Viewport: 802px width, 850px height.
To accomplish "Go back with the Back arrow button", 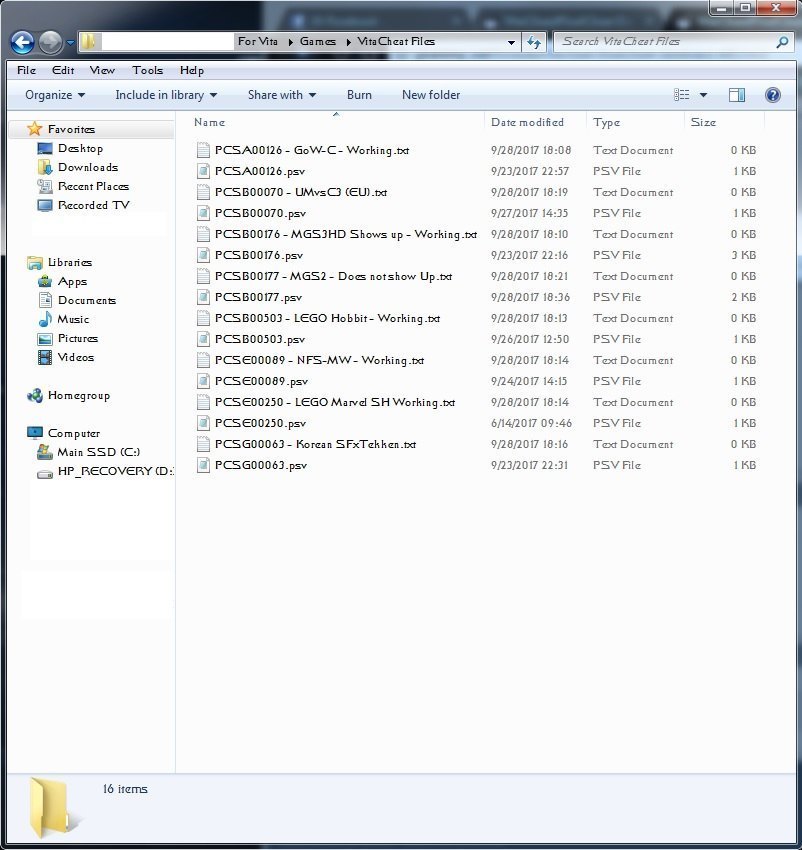I will [x=22, y=42].
